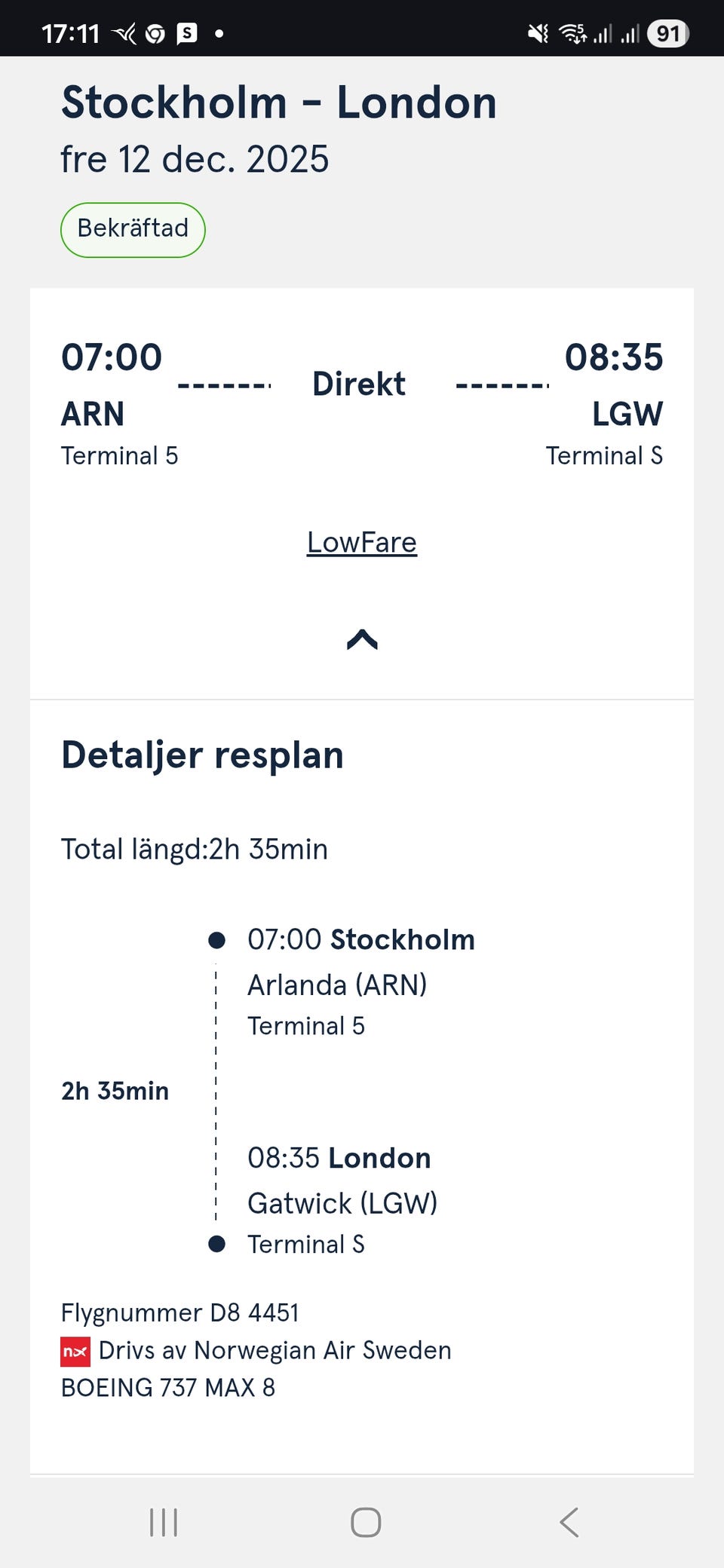This screenshot has height=1568, width=724.
Task: Tap the BOEING 737 MAX 8 aircraft text
Action: [167, 1387]
